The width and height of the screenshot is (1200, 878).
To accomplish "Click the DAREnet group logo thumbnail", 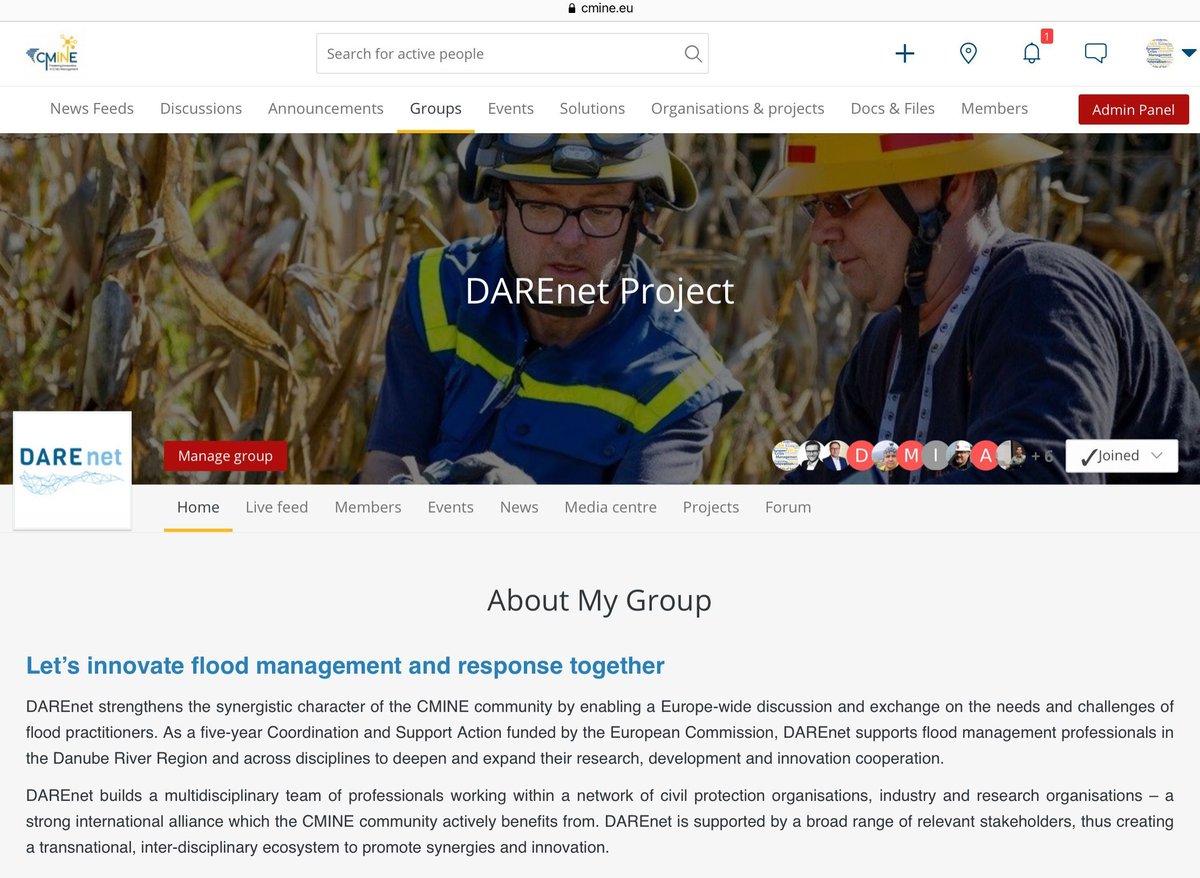I will (72, 470).
